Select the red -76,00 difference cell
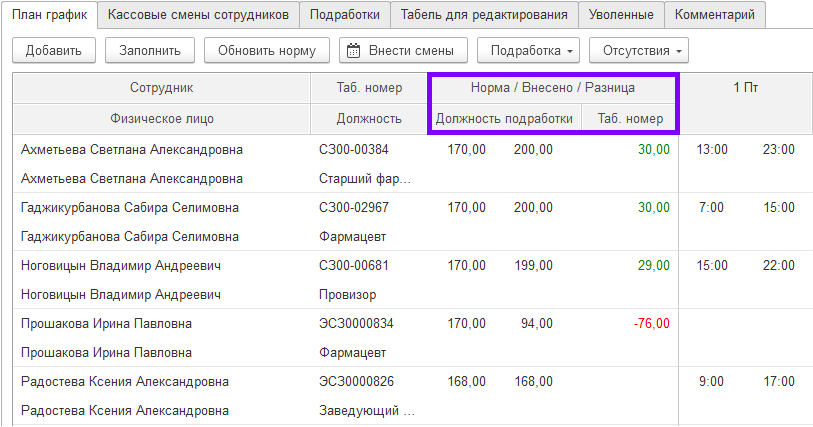This screenshot has width=813, height=427. (650, 324)
